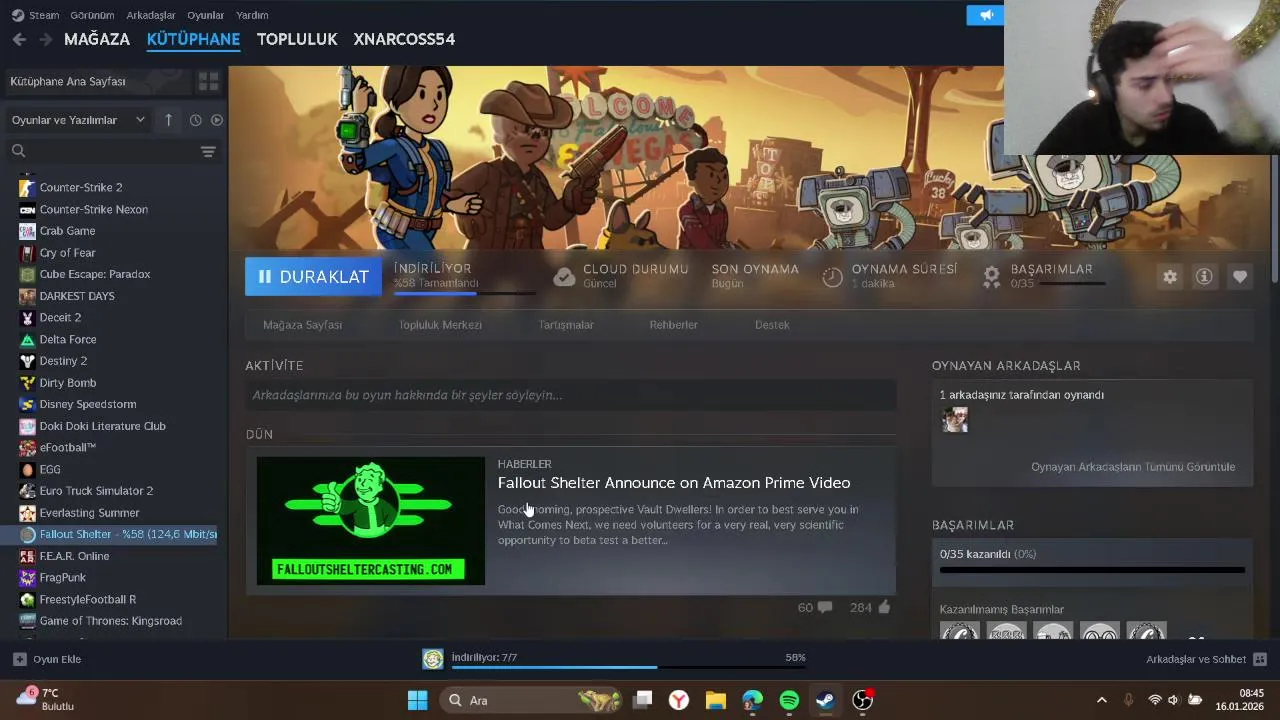Click the FragPunk game icon
This screenshot has width=1280, height=720.
(27, 578)
